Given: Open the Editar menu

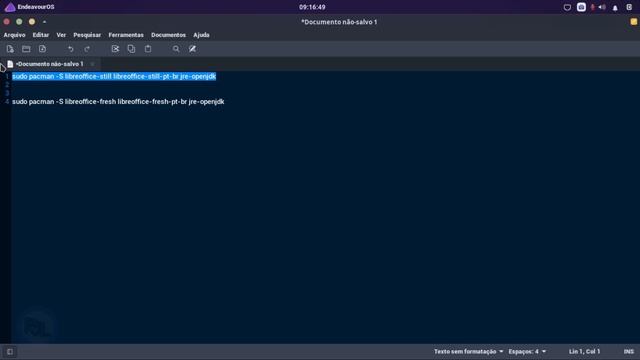Looking at the screenshot, I should click(x=41, y=35).
